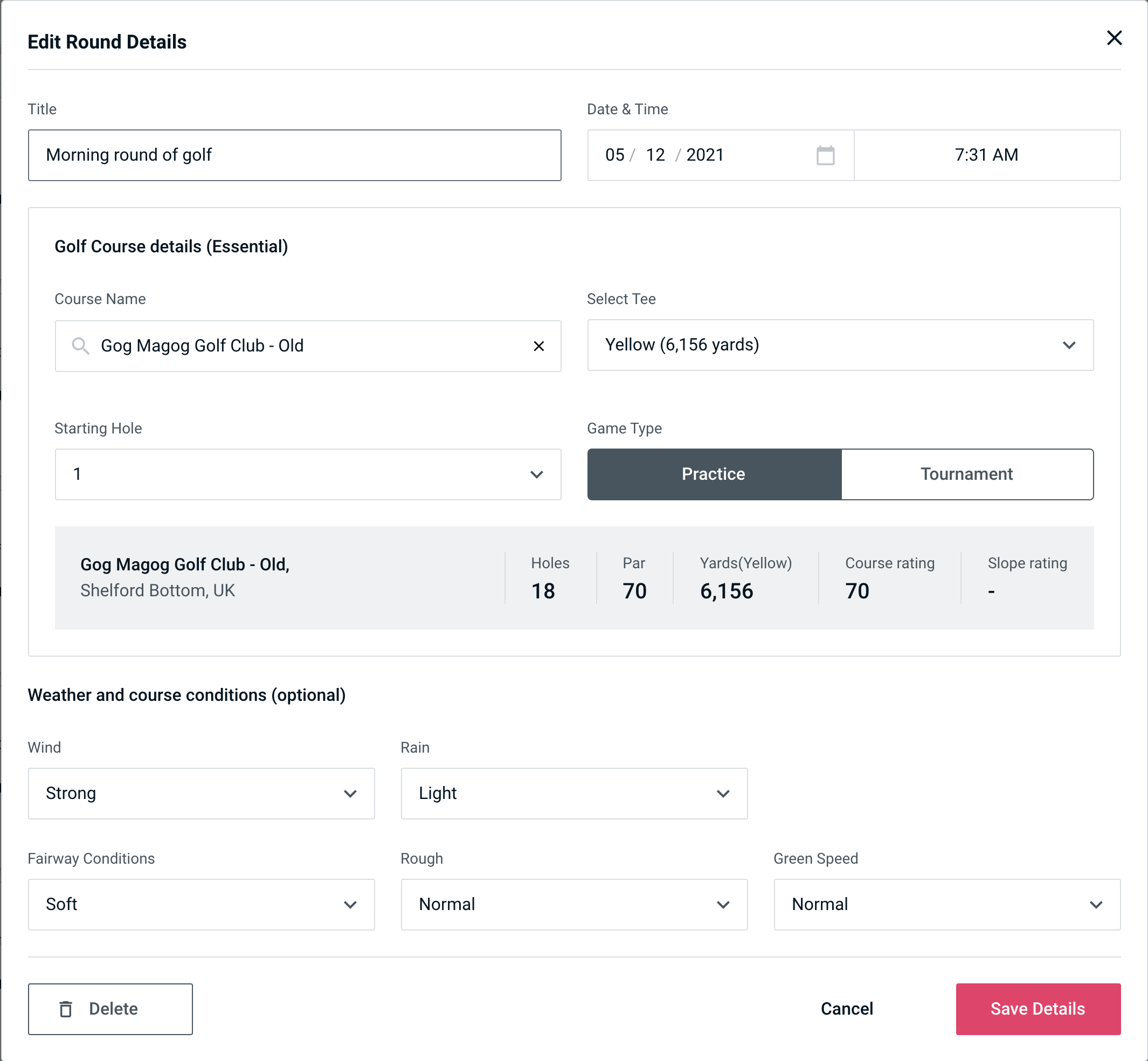1148x1061 pixels.
Task: Click the clear/X icon in Course Name field
Action: pos(539,345)
